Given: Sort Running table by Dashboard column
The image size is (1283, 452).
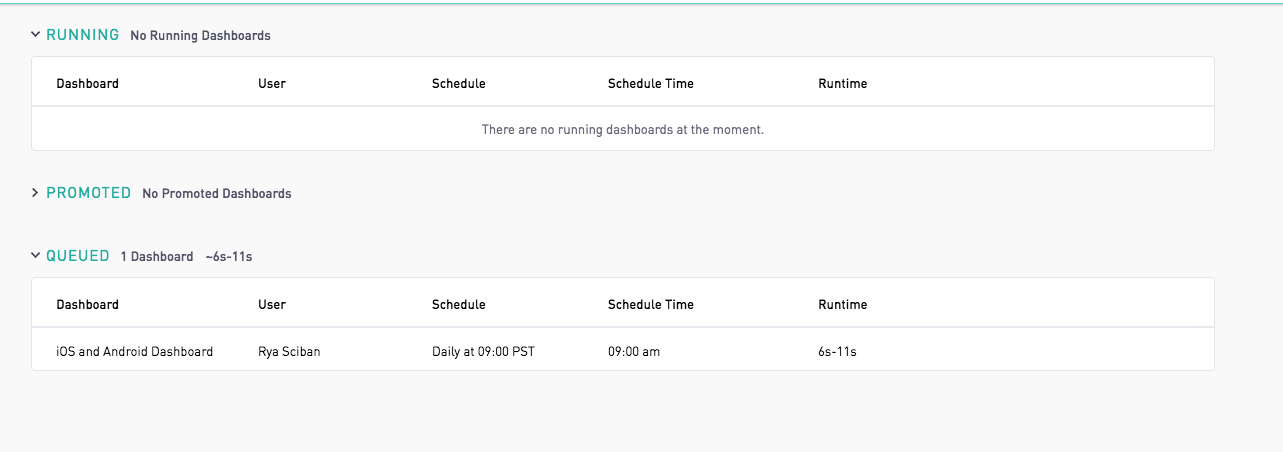Looking at the screenshot, I should pyautogui.click(x=88, y=84).
